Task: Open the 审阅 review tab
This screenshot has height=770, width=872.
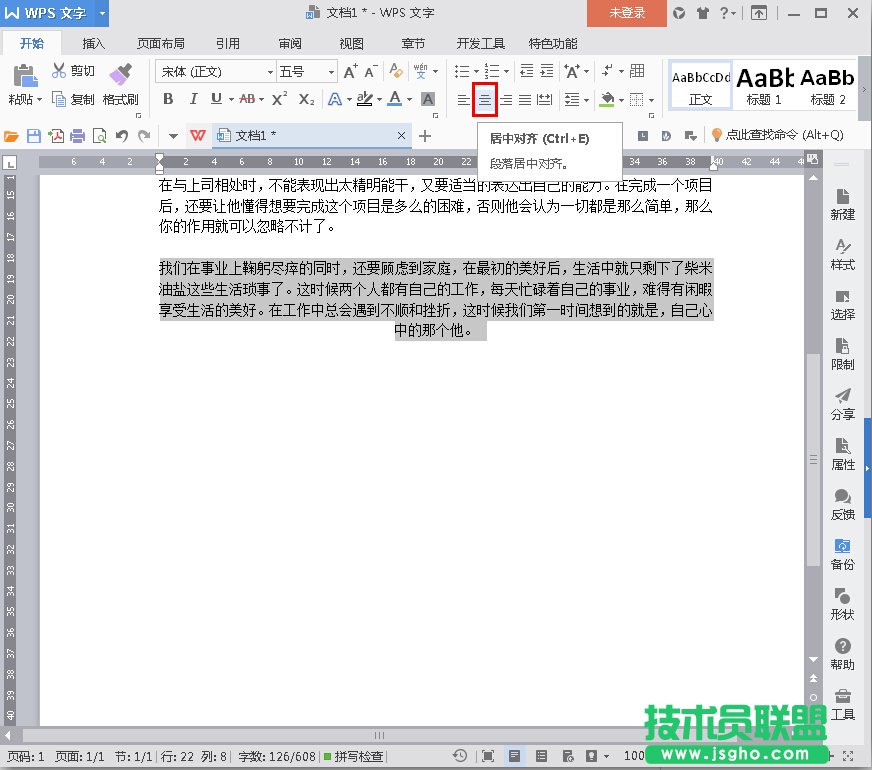Action: 290,44
